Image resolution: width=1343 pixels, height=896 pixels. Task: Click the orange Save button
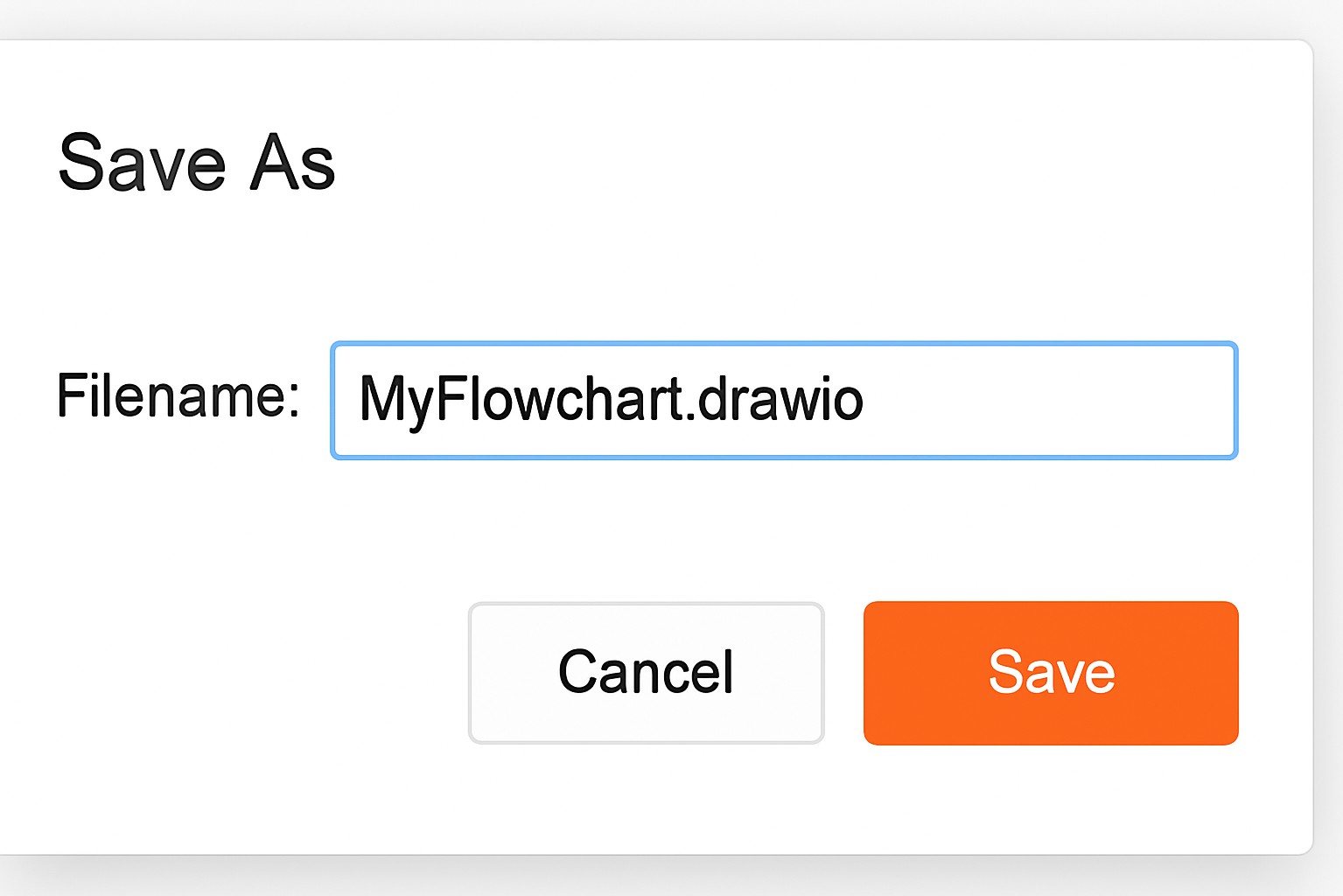pos(1050,673)
